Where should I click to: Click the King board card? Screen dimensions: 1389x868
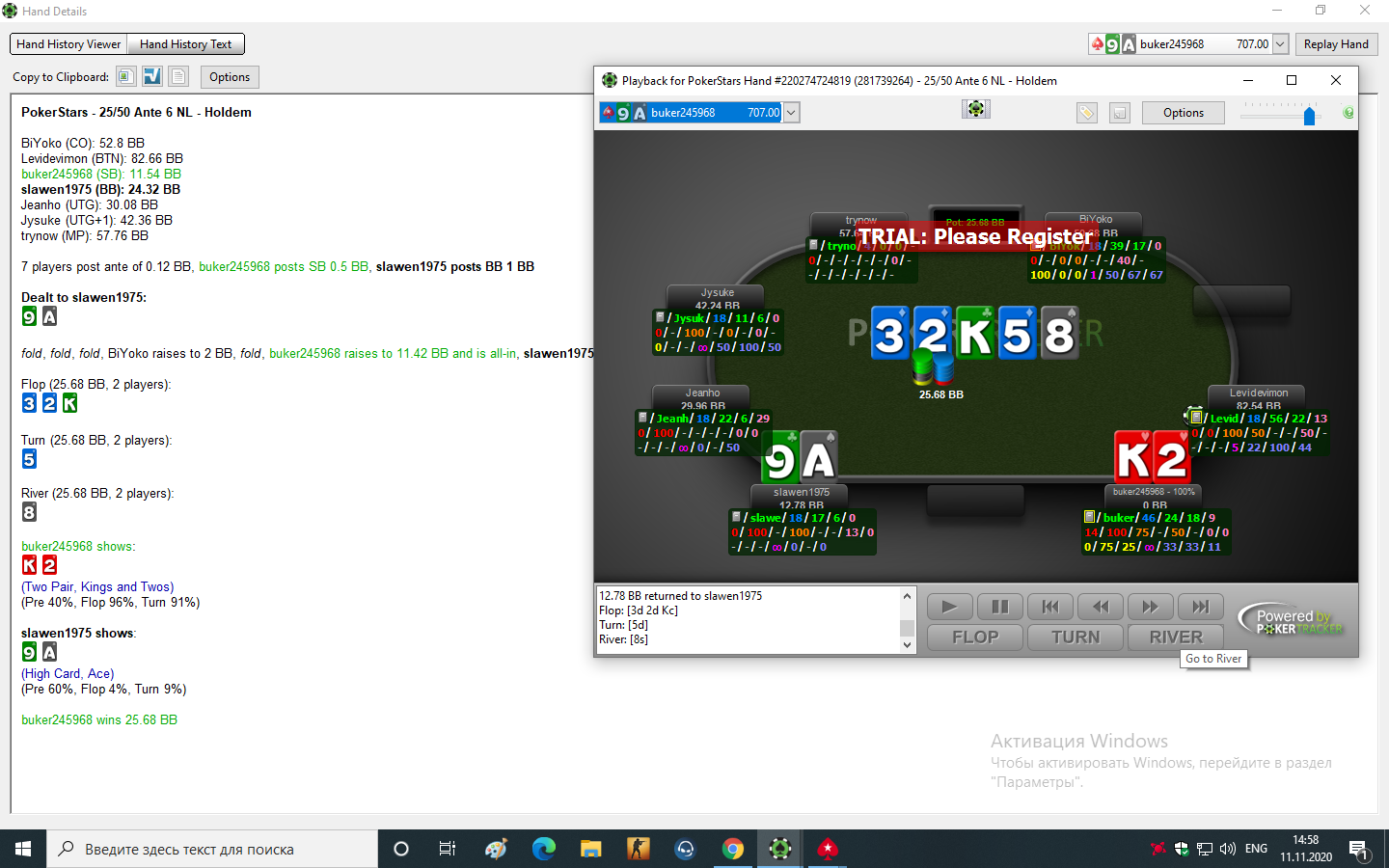[x=975, y=334]
